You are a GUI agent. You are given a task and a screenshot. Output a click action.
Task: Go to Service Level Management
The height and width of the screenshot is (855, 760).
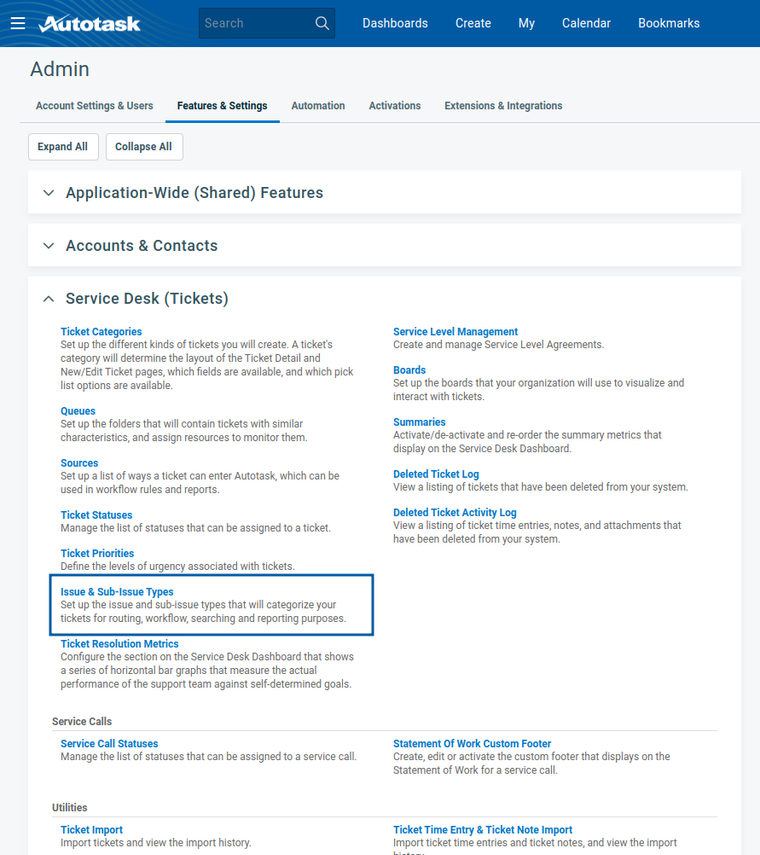[x=455, y=332]
